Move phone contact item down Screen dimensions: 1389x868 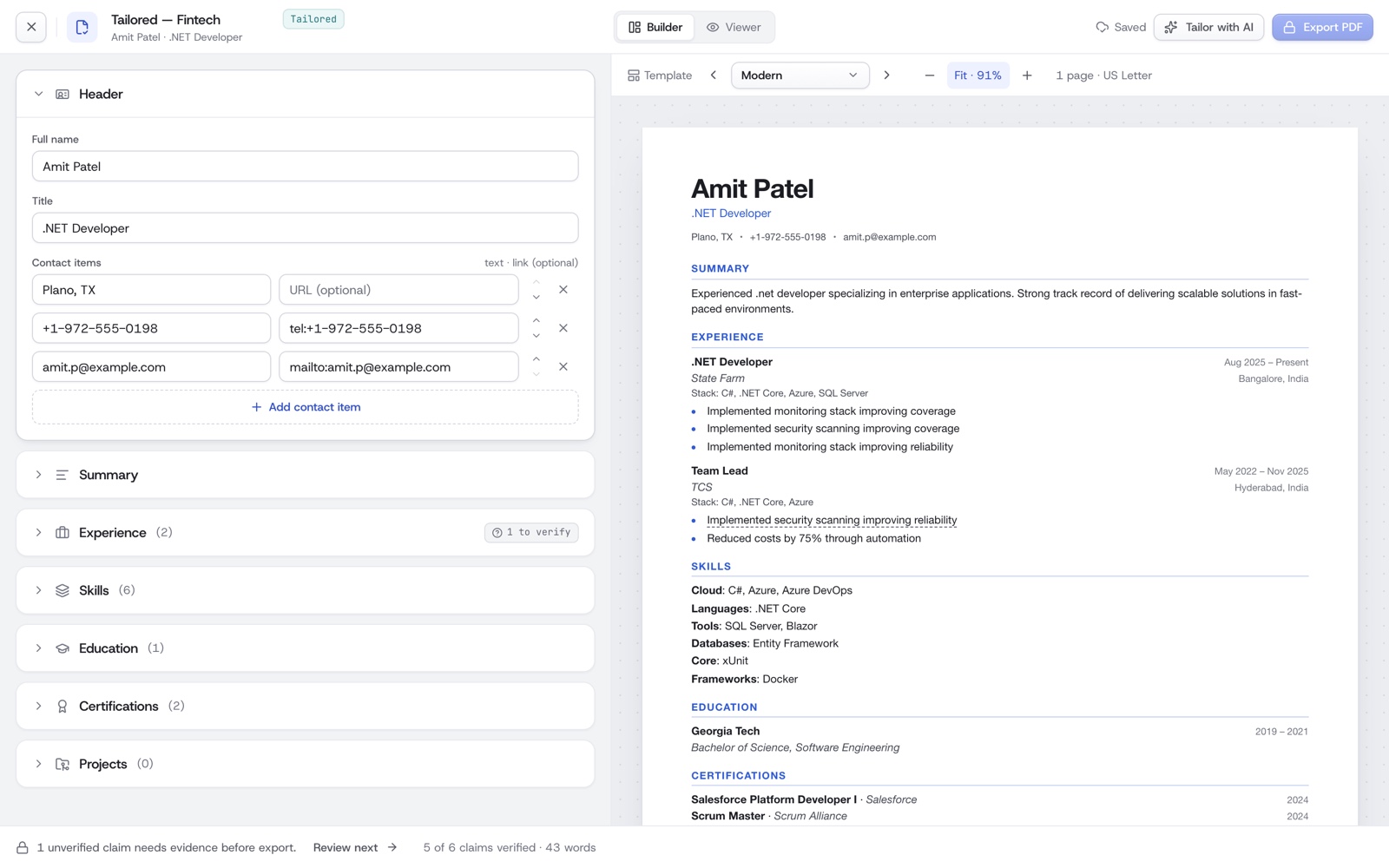click(x=537, y=336)
